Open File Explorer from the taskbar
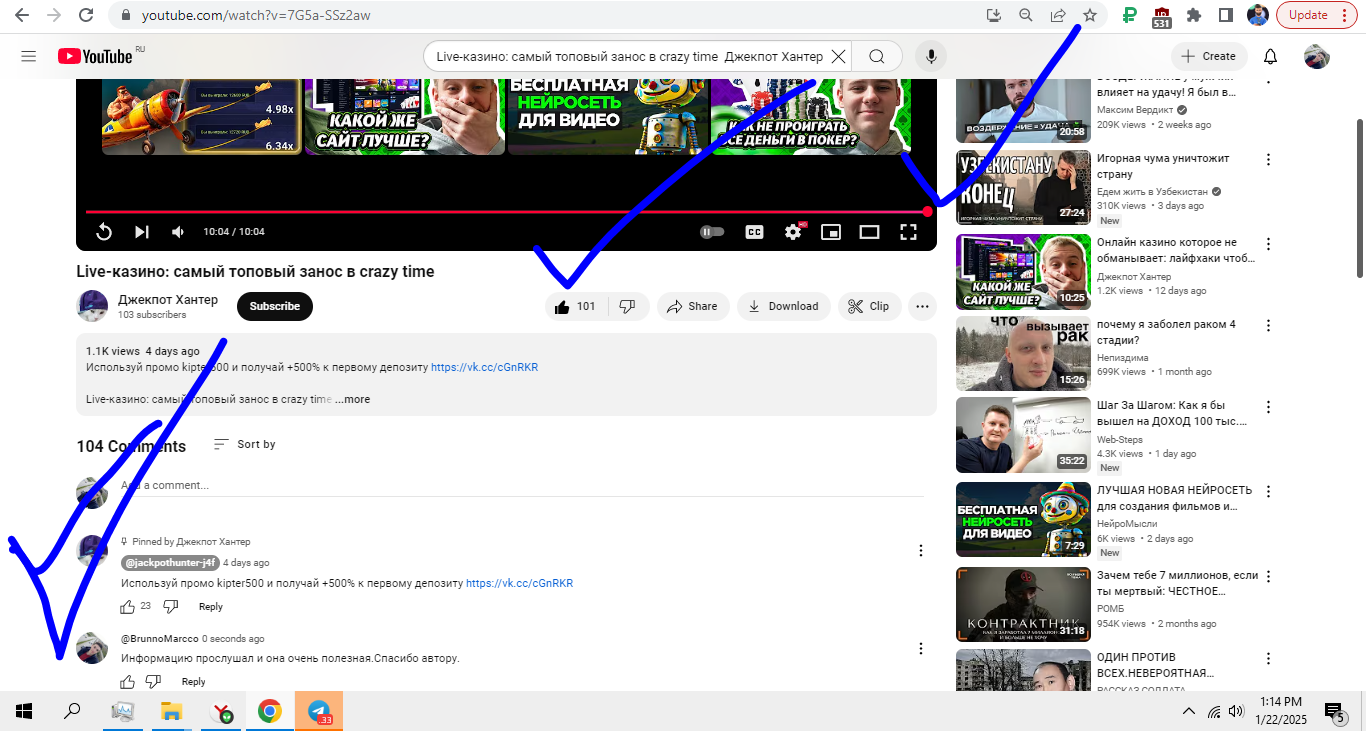Screen dimensions: 1366x731 172,711
